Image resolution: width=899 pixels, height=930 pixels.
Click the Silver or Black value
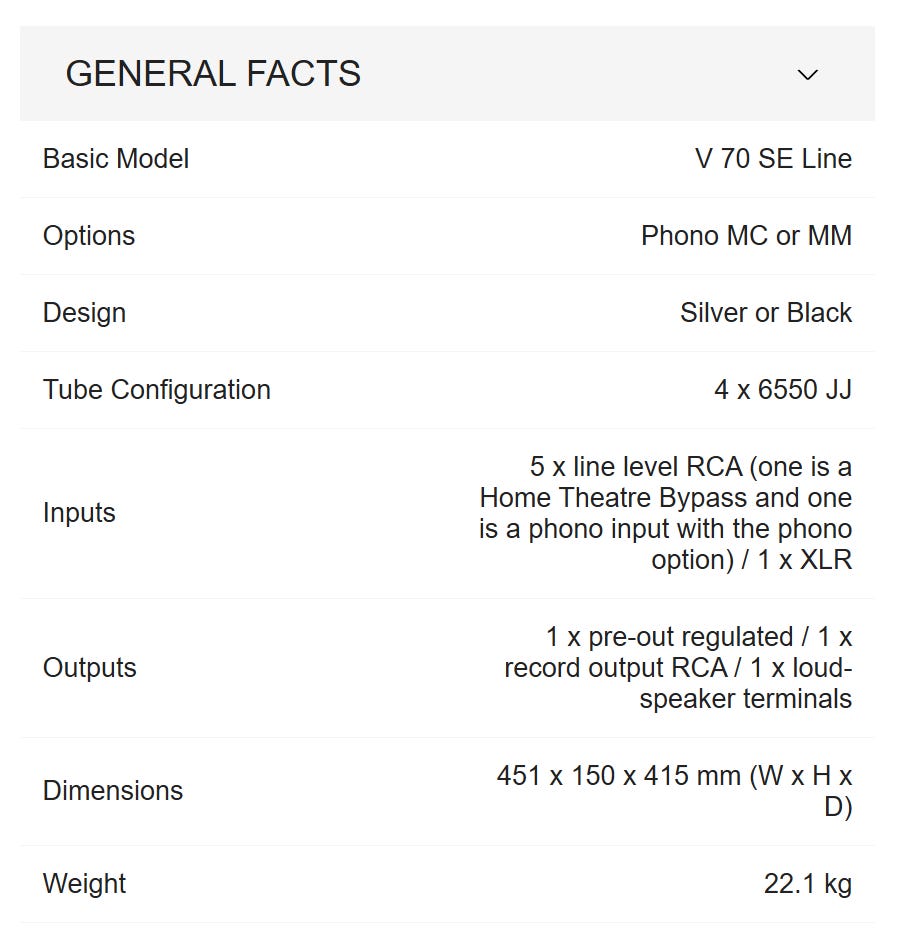click(x=766, y=313)
